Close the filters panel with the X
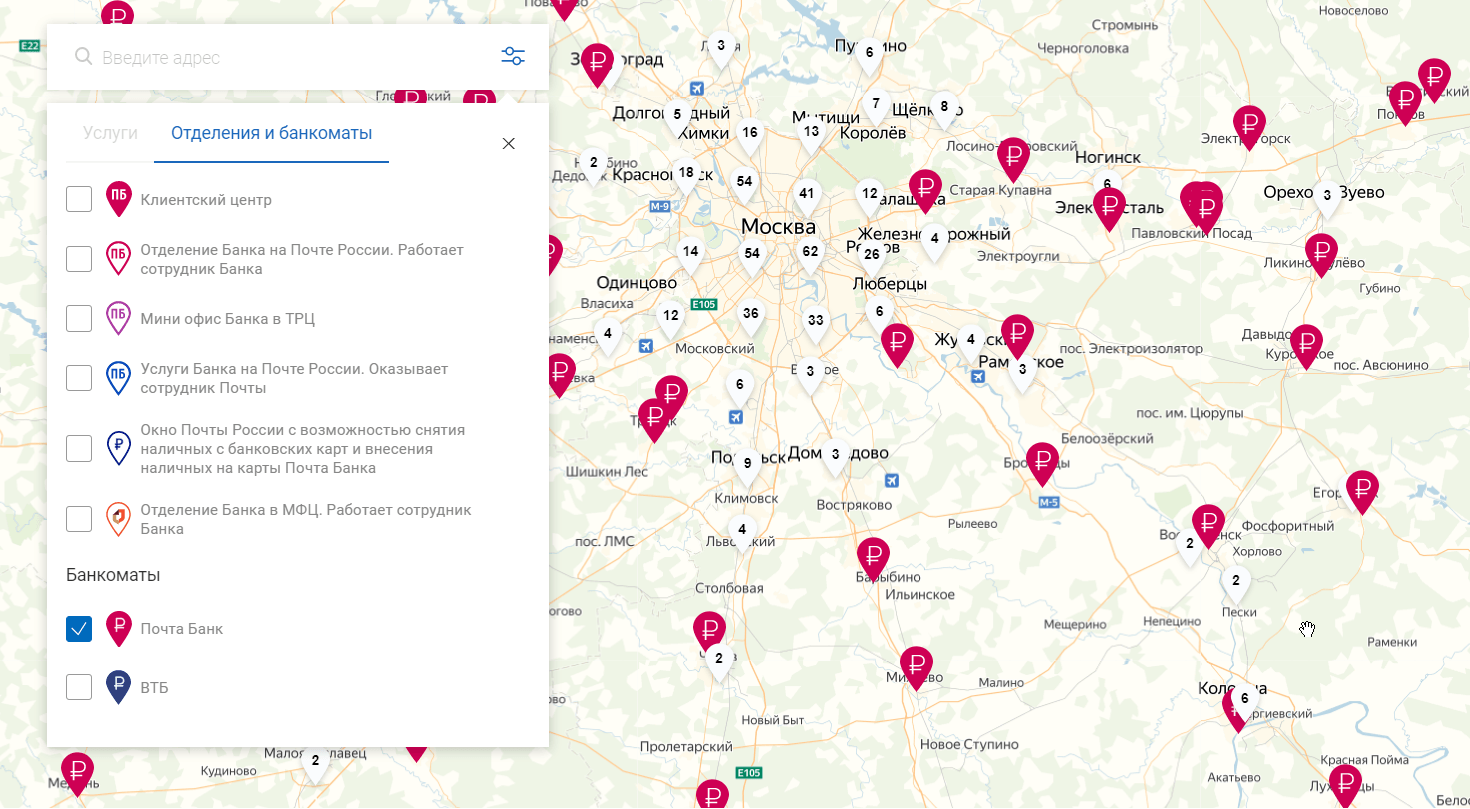 508,143
